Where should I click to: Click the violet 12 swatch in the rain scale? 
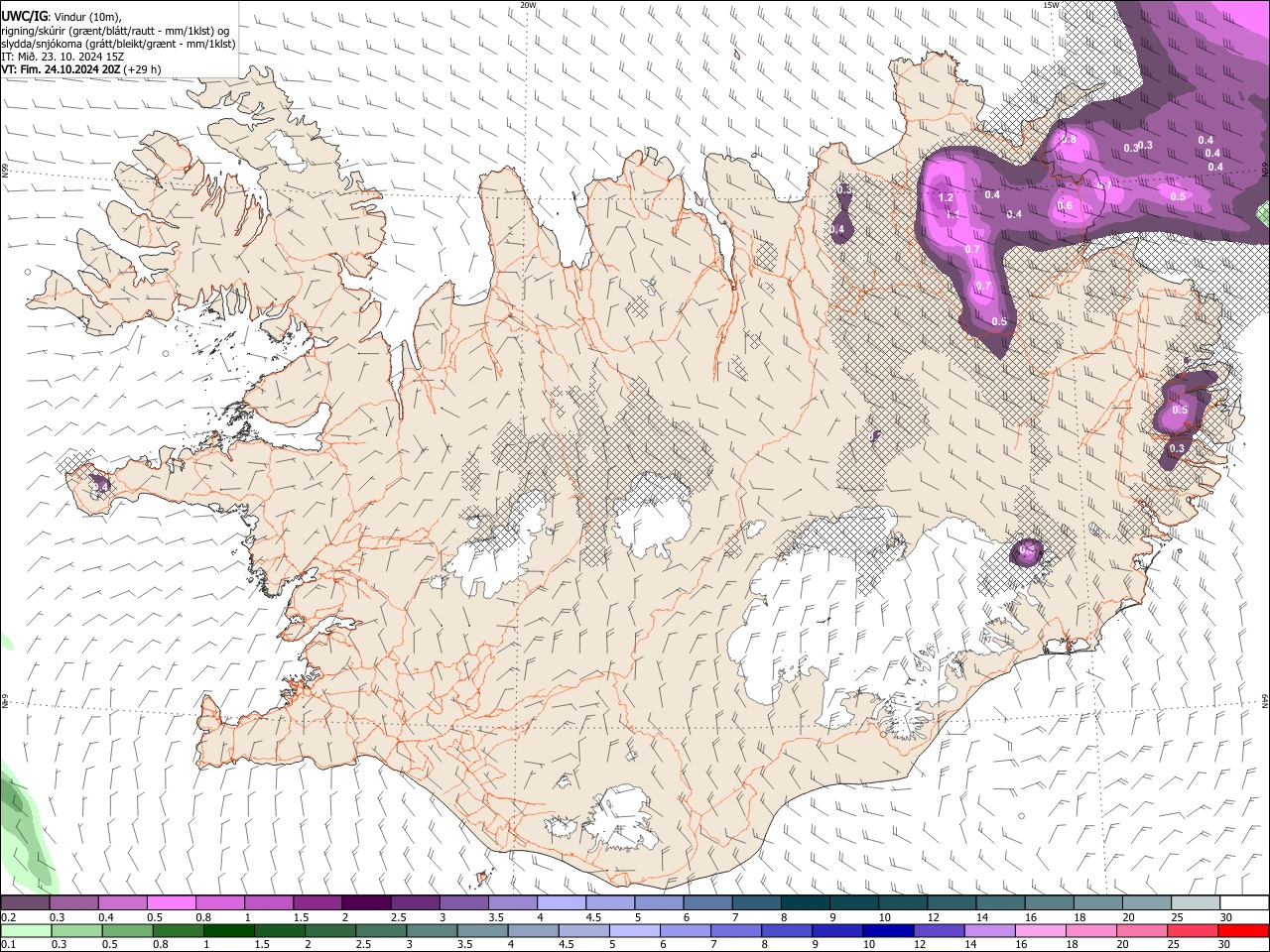(x=938, y=930)
